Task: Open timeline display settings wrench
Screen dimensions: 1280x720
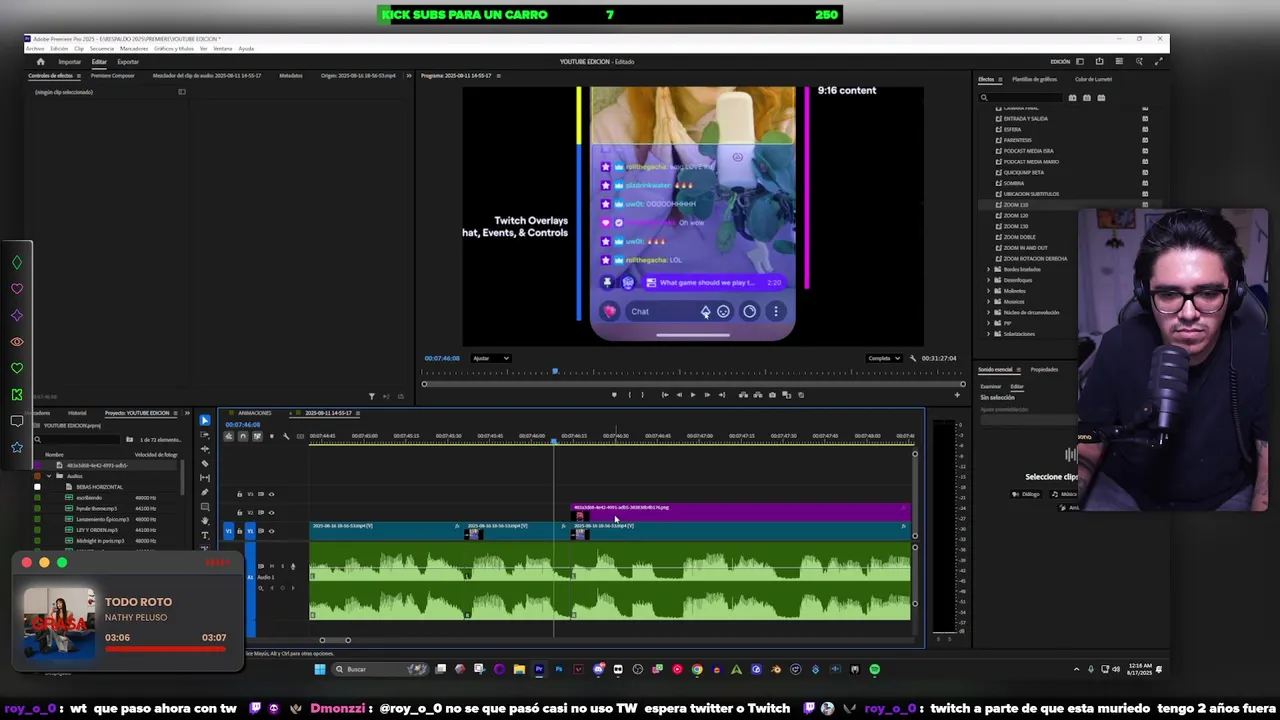Action: [286, 436]
